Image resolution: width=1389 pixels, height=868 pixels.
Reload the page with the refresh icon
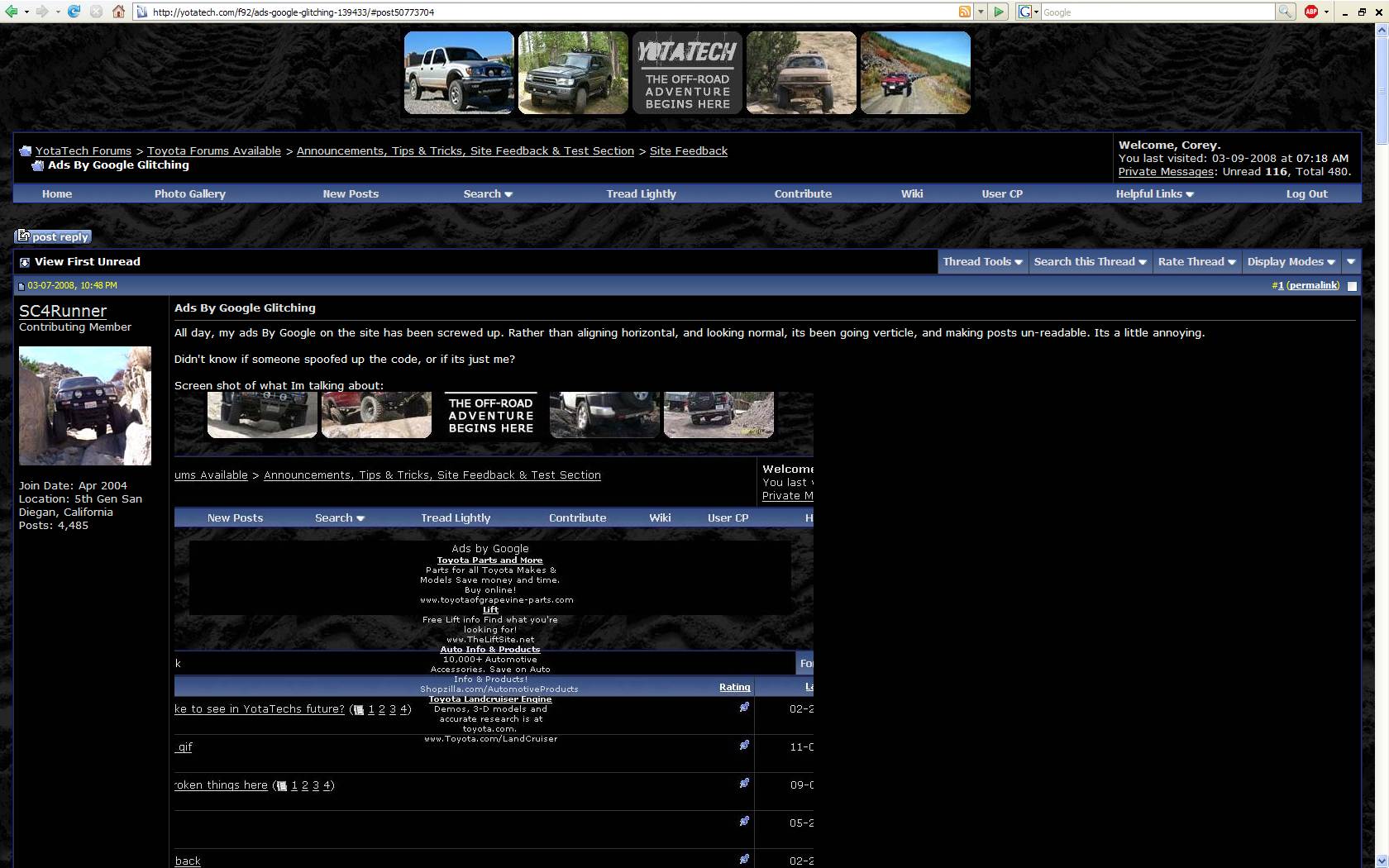click(x=74, y=12)
